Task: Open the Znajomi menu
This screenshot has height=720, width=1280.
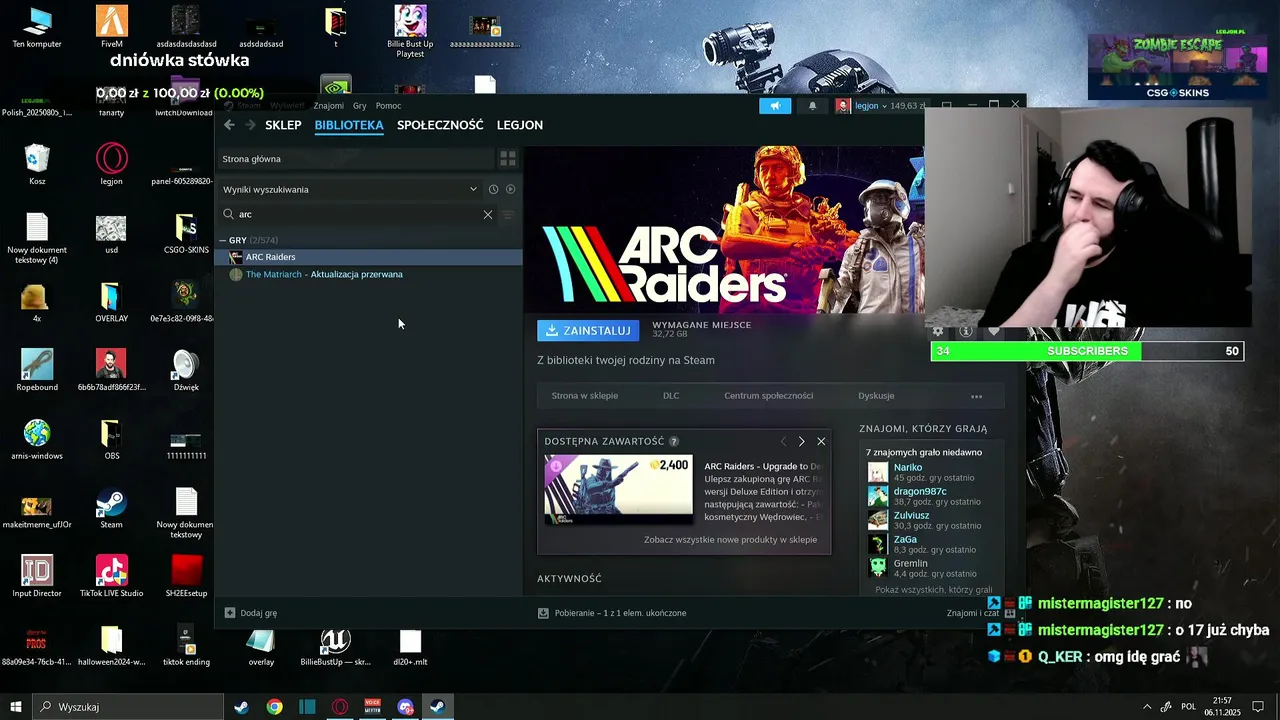Action: pos(328,106)
